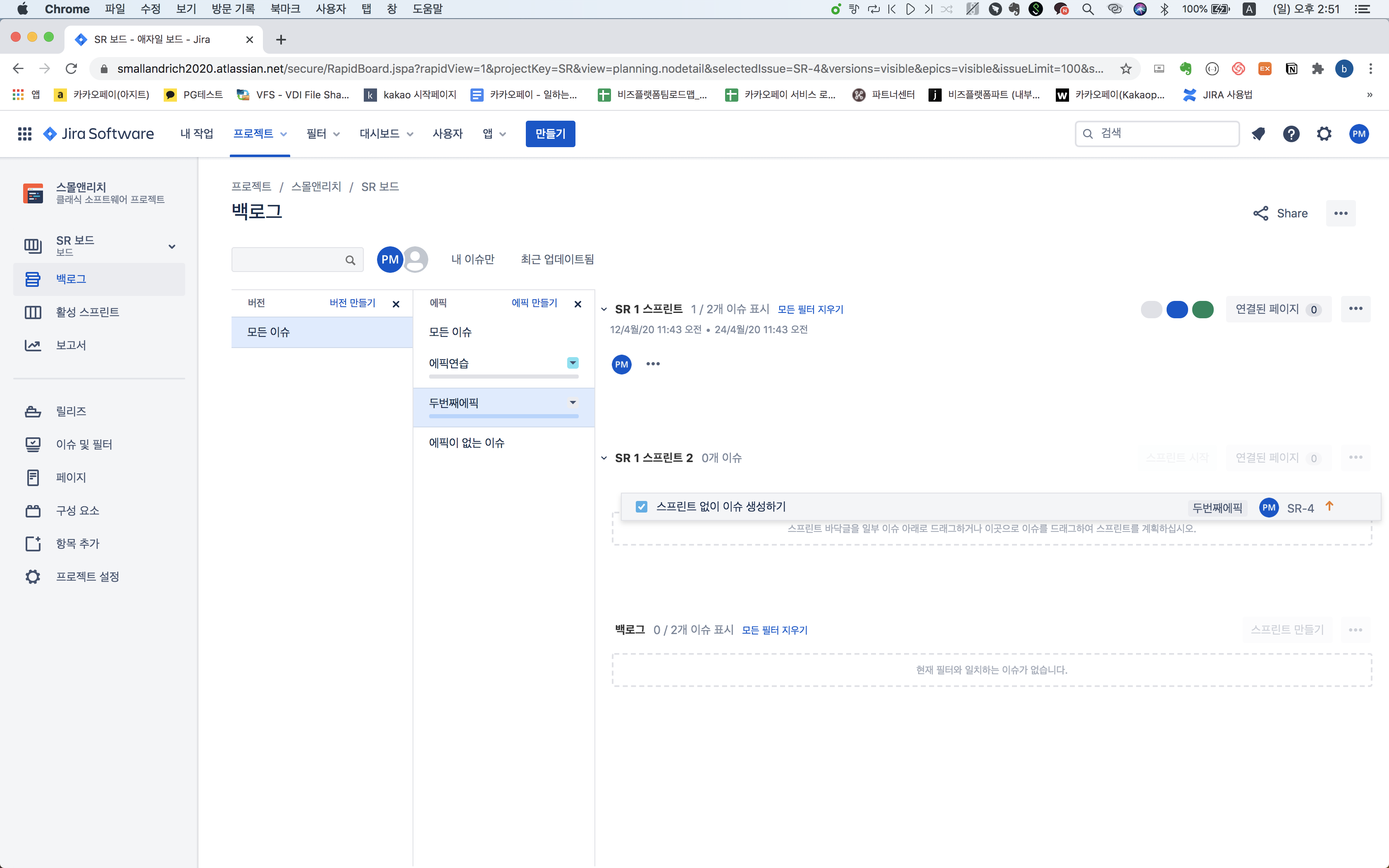Open the Jira app switcher grid icon
Screen dimensions: 1389x868
(24, 134)
